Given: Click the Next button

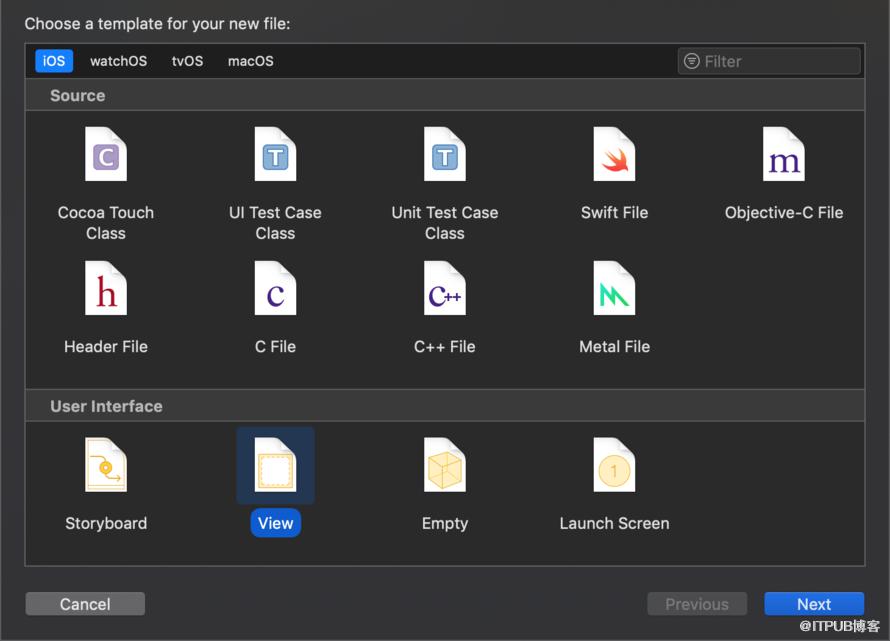Looking at the screenshot, I should tap(814, 604).
